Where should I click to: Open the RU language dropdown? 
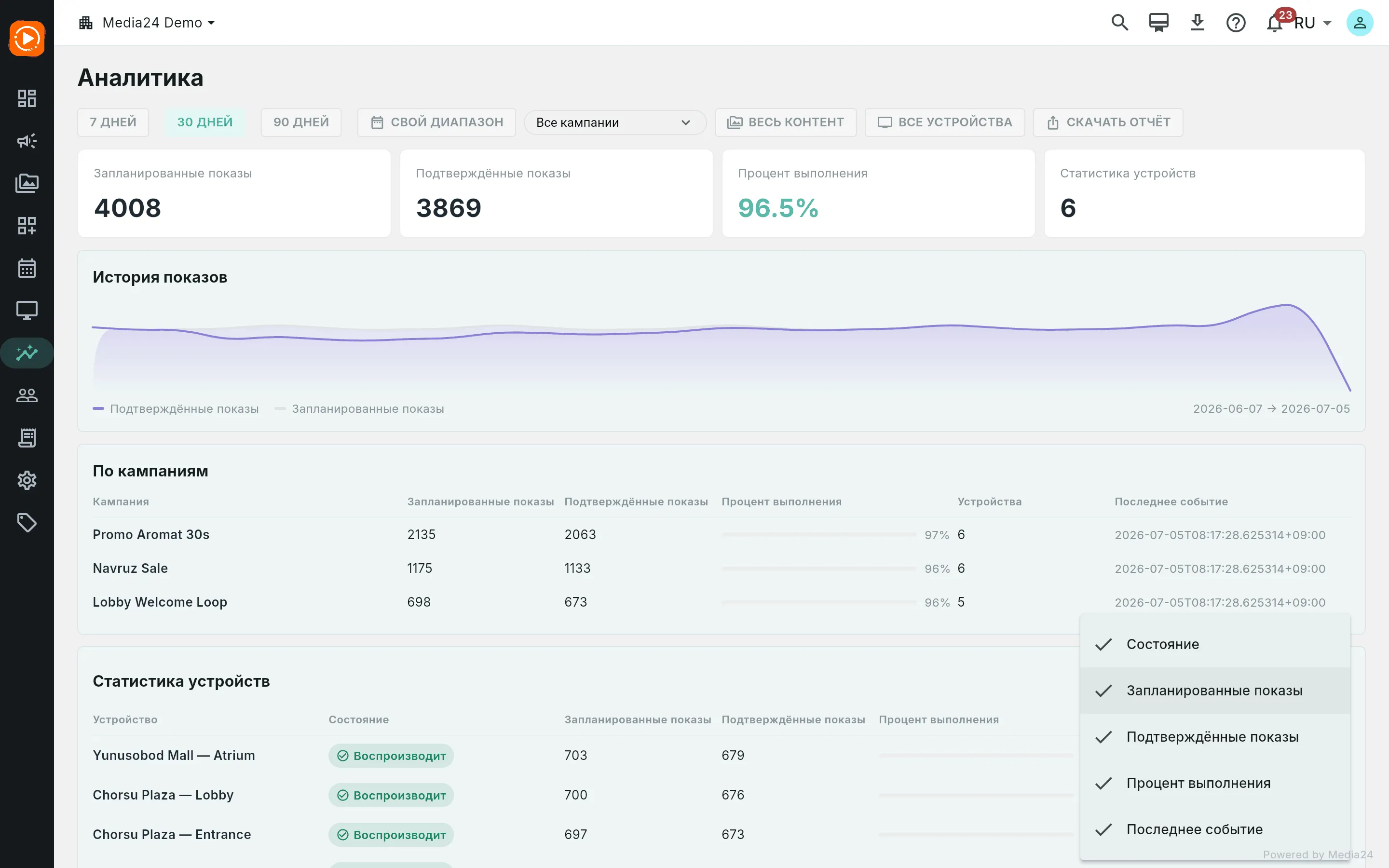click(1313, 23)
